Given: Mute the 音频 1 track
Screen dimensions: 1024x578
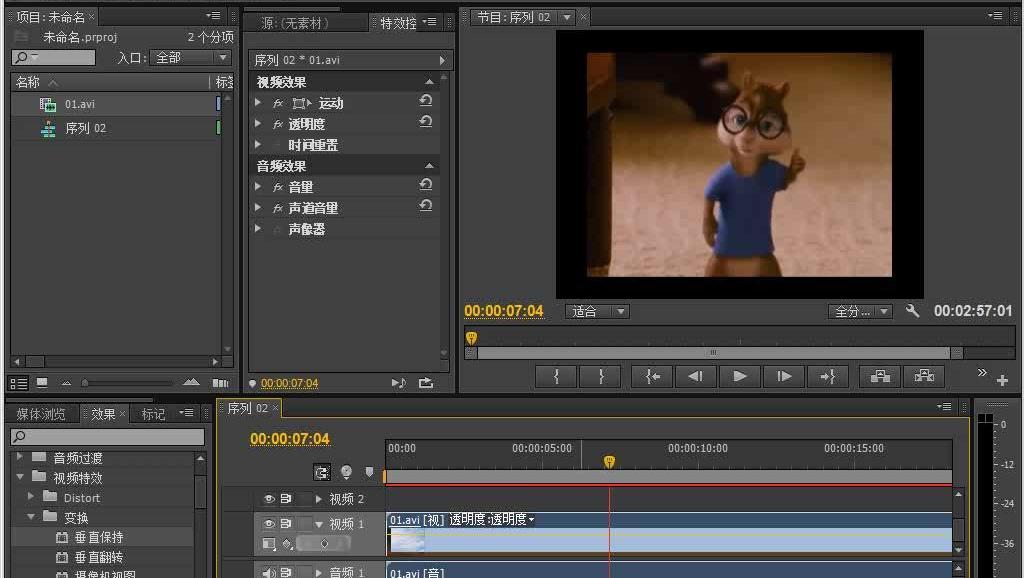Looking at the screenshot, I should click(268, 573).
